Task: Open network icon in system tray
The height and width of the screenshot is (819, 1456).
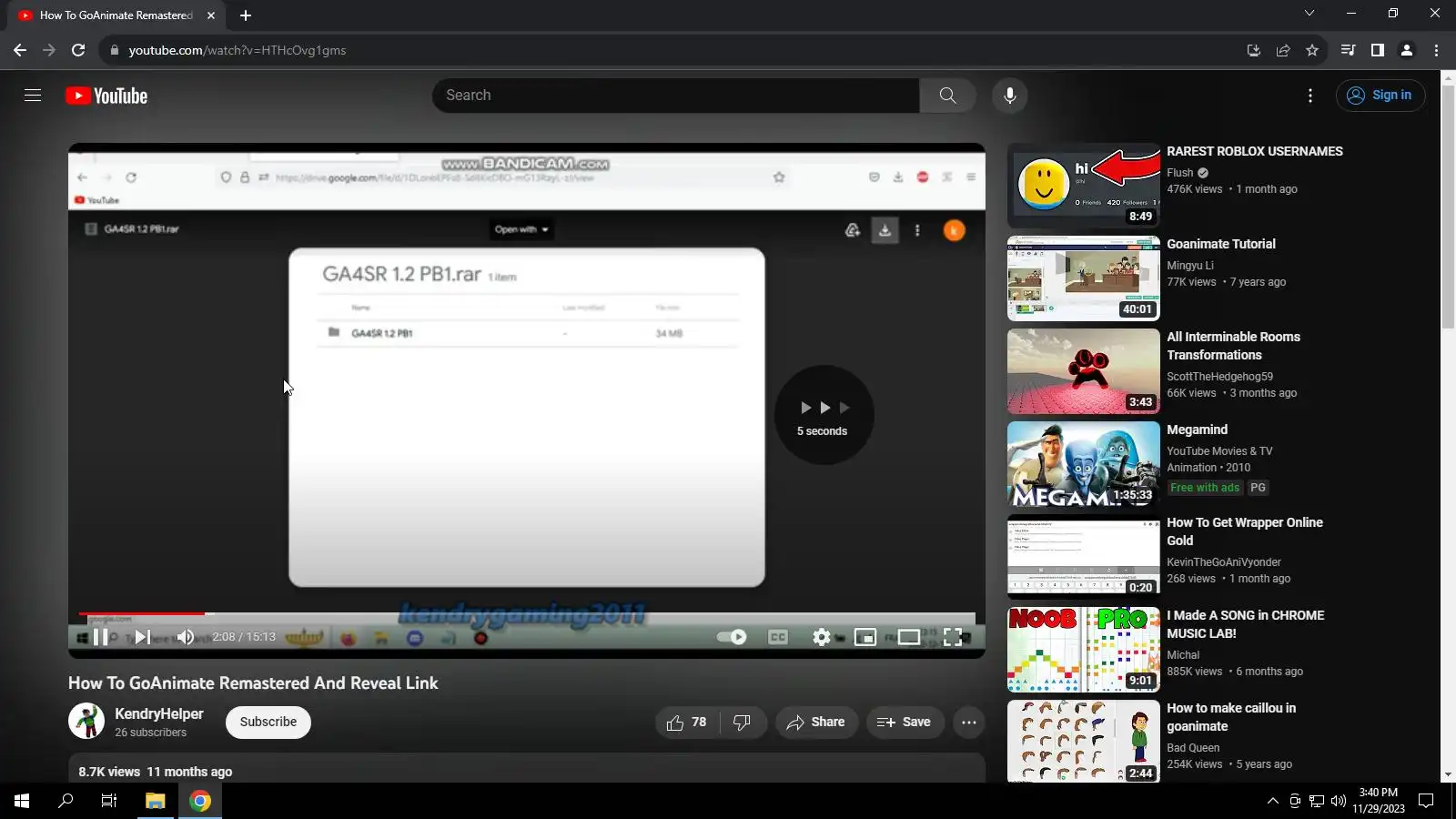Action: [1316, 801]
